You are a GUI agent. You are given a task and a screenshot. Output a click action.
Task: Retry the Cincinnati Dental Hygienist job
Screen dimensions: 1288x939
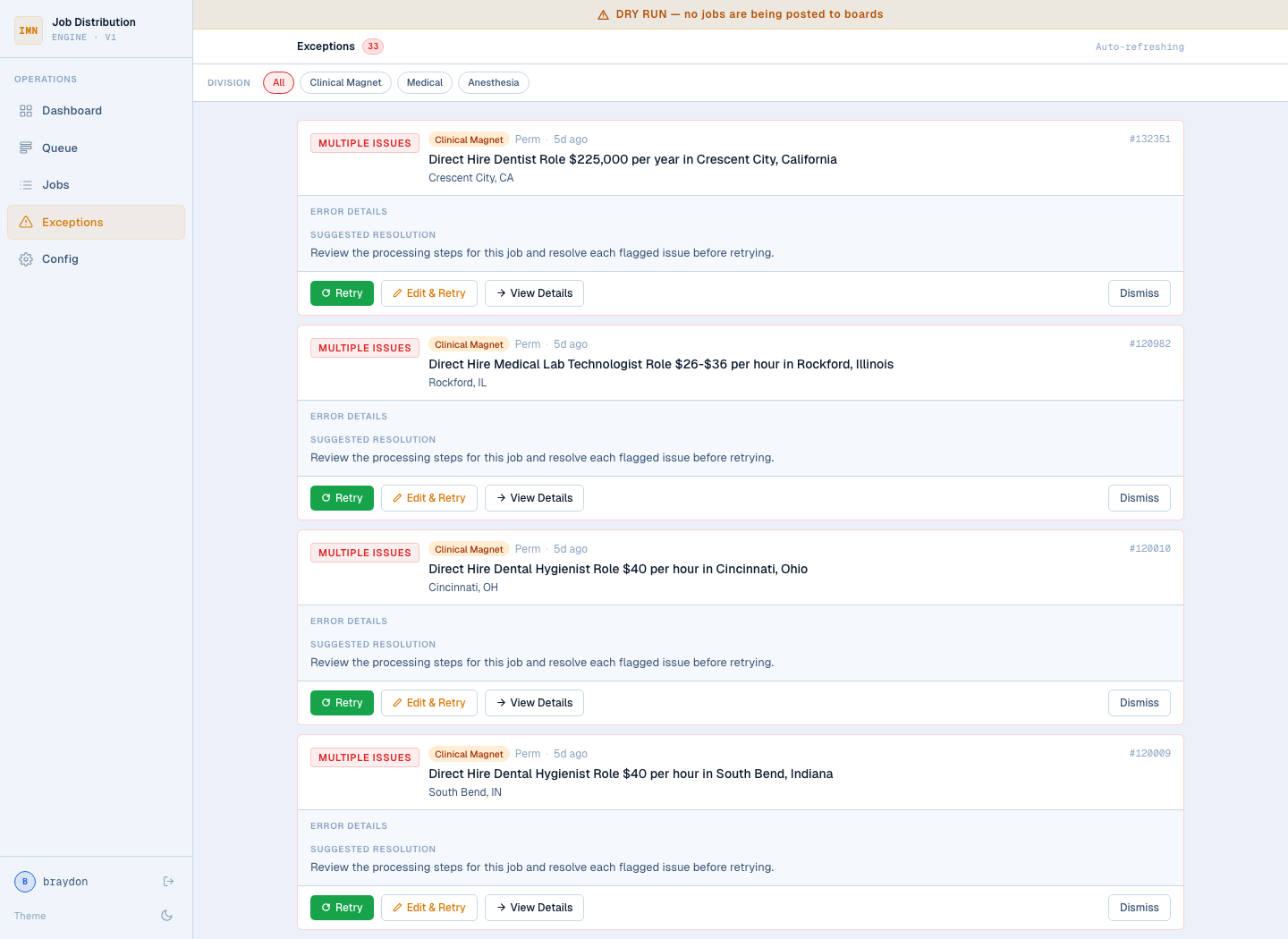342,703
